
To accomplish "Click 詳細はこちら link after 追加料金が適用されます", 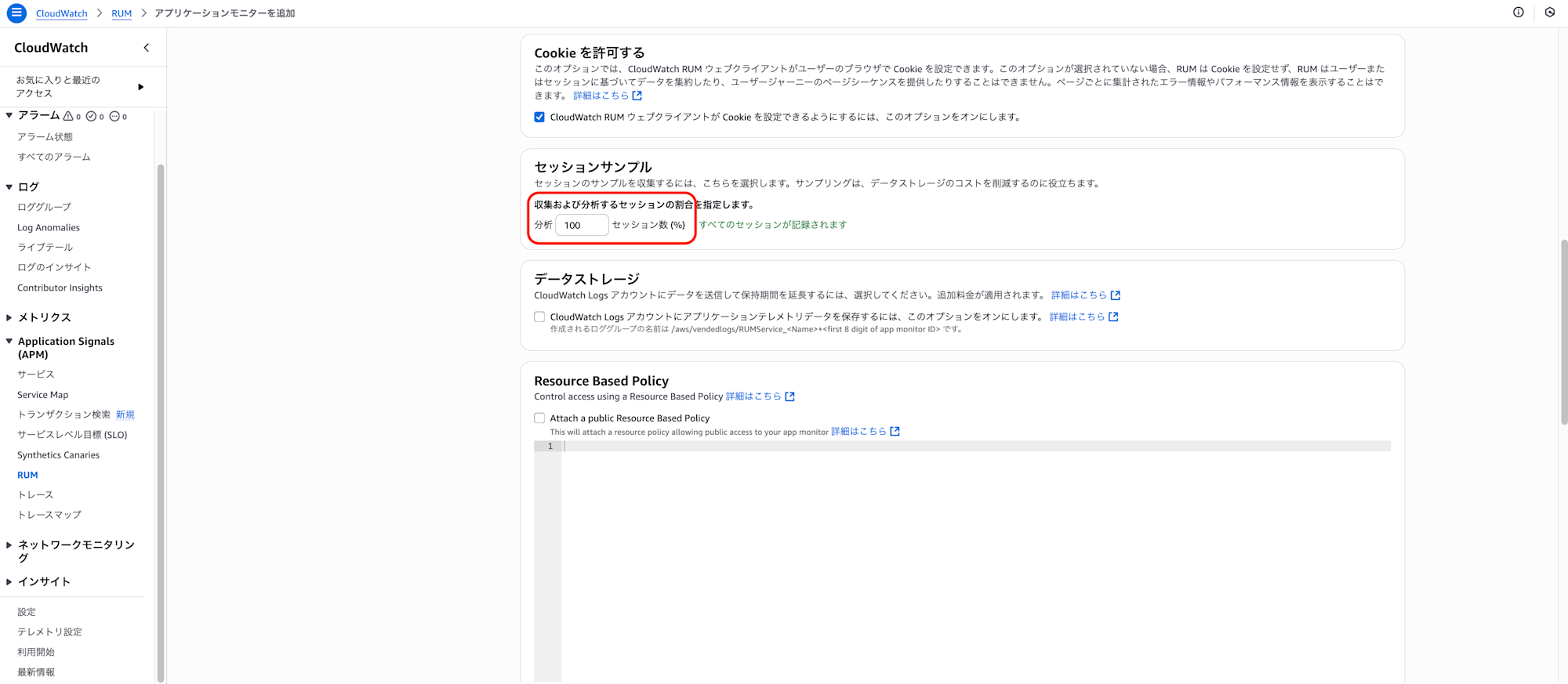I will pyautogui.click(x=1079, y=295).
